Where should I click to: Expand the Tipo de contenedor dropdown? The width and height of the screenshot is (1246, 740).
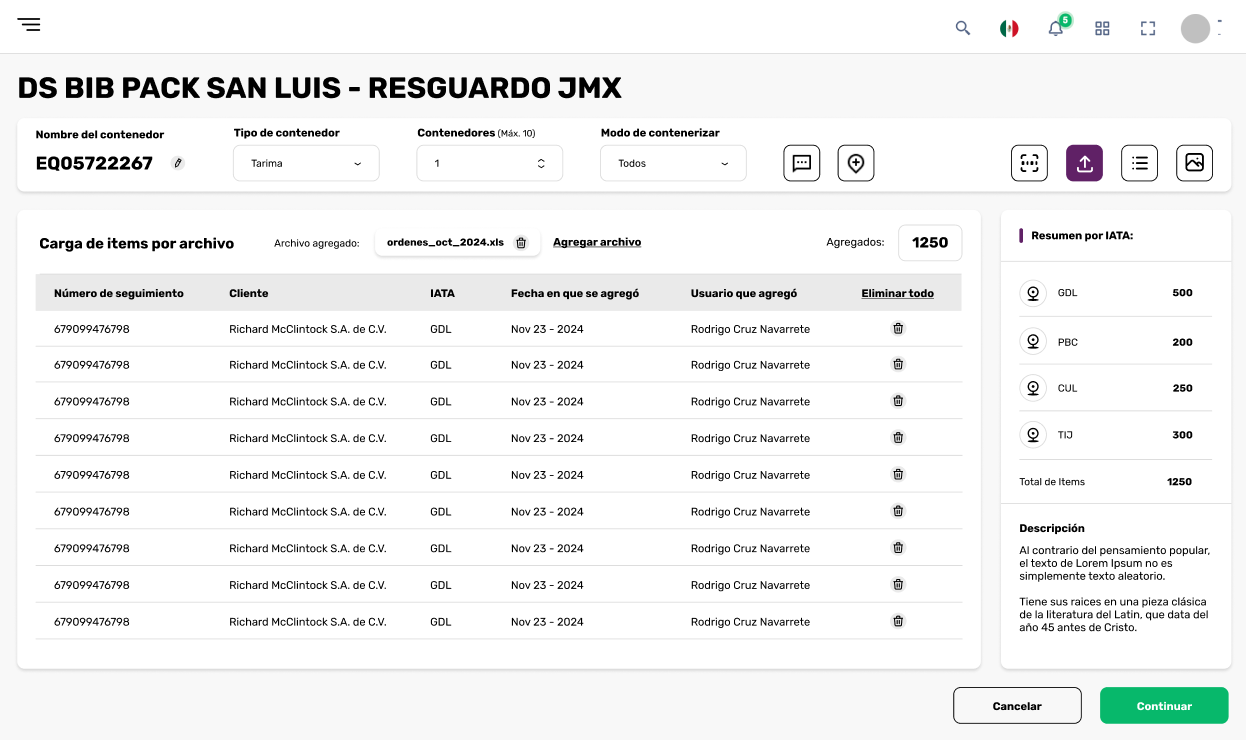[x=306, y=163]
